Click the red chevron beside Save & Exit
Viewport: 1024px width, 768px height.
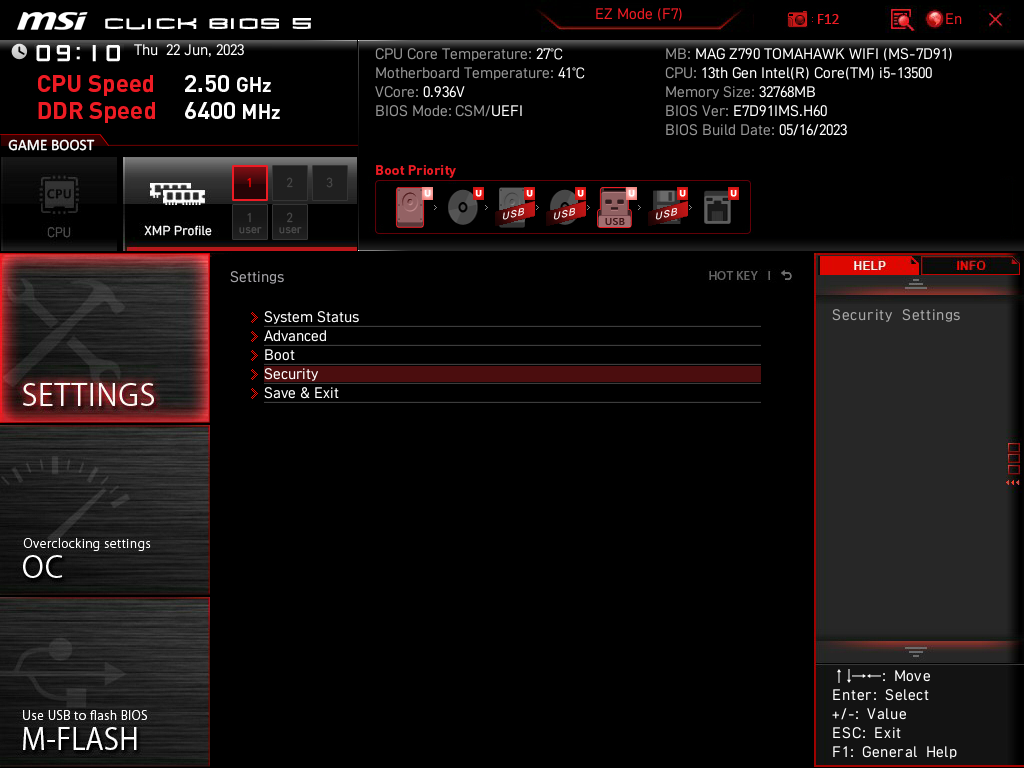254,393
